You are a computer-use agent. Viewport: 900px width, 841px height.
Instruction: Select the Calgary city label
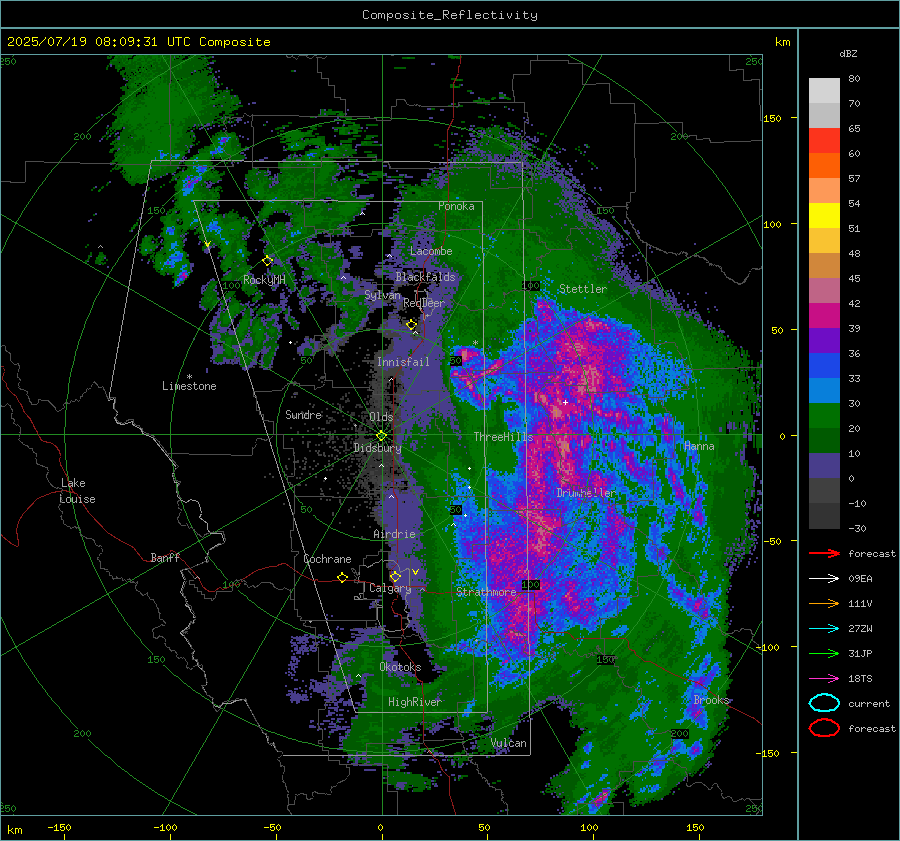tap(390, 588)
